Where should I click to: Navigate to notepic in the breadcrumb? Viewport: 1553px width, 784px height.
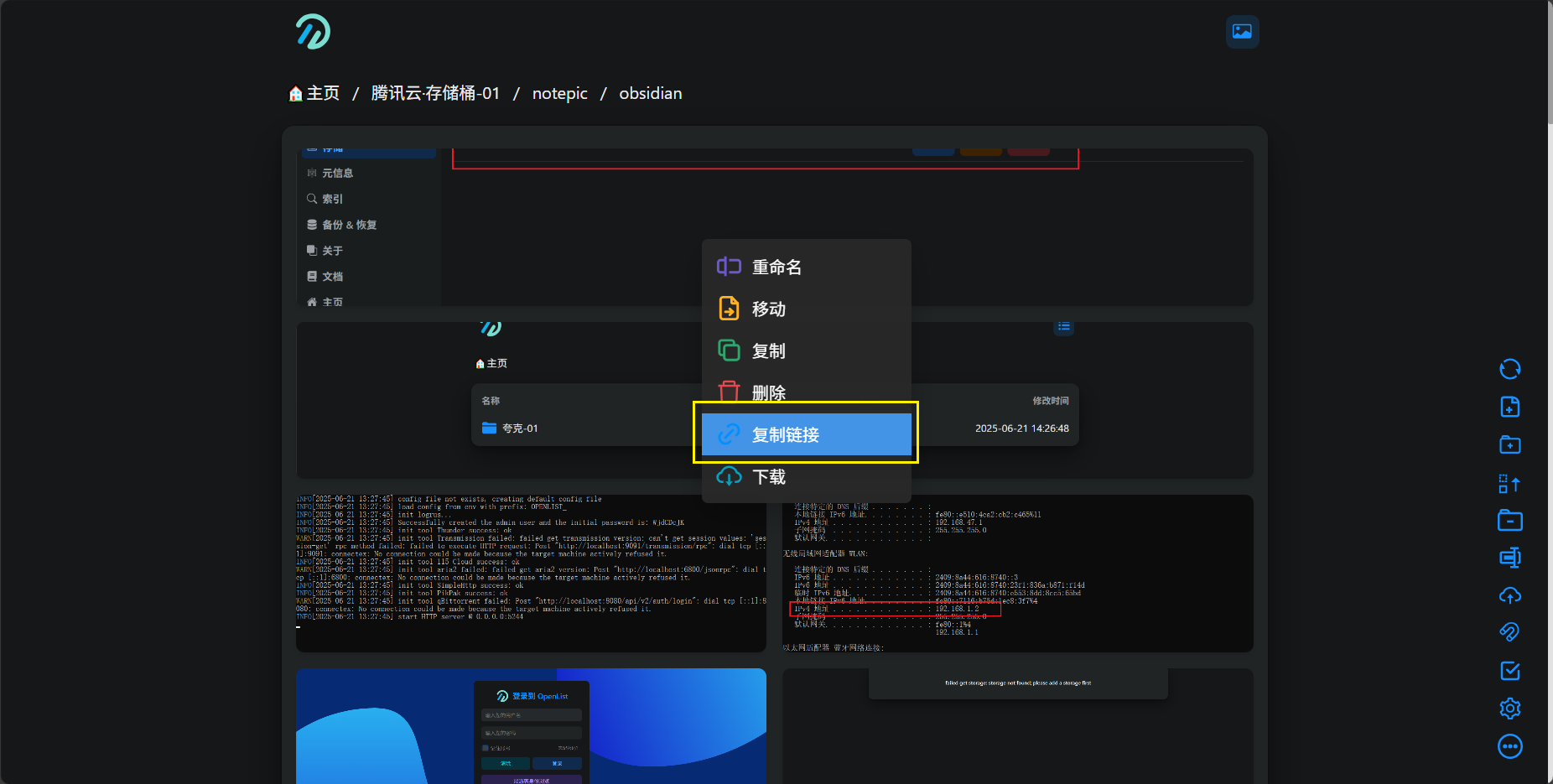[x=559, y=93]
